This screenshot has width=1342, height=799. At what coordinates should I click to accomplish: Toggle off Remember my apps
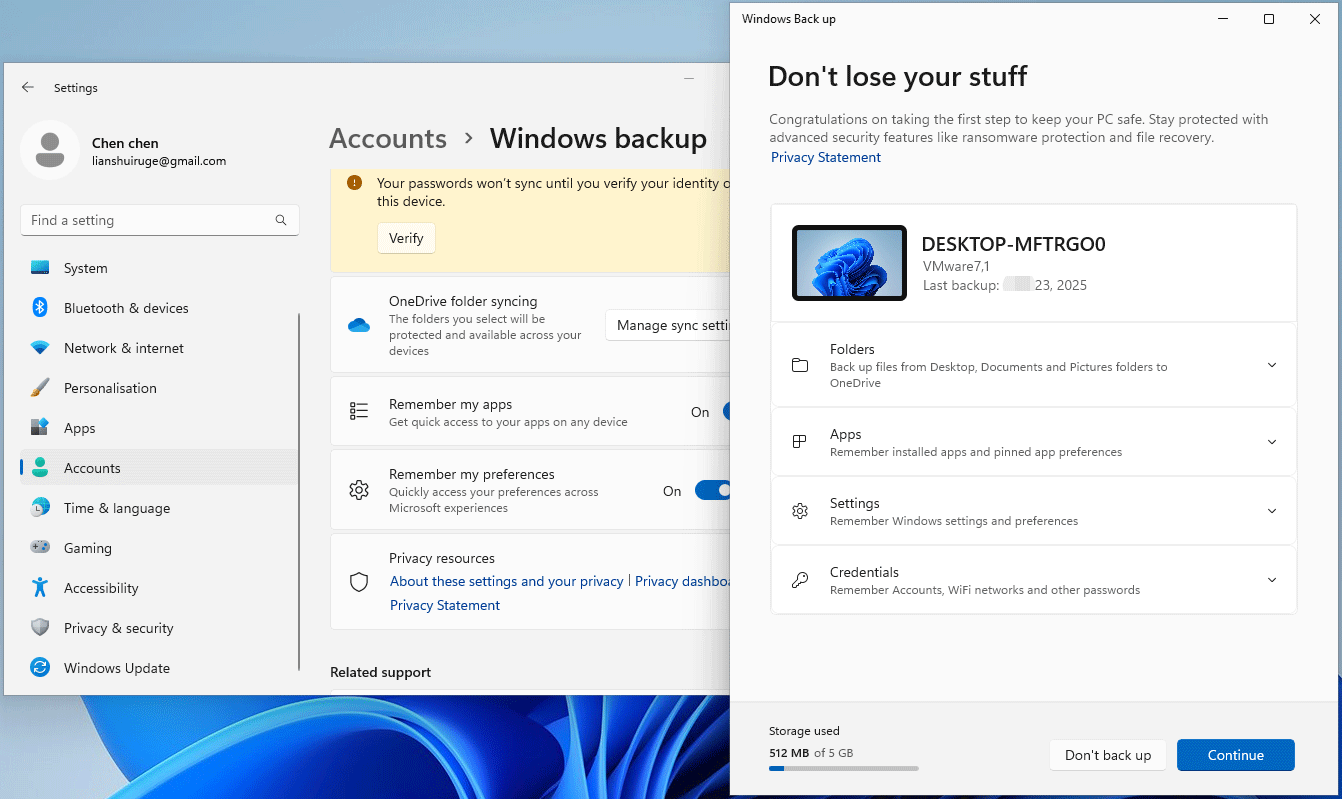point(722,411)
